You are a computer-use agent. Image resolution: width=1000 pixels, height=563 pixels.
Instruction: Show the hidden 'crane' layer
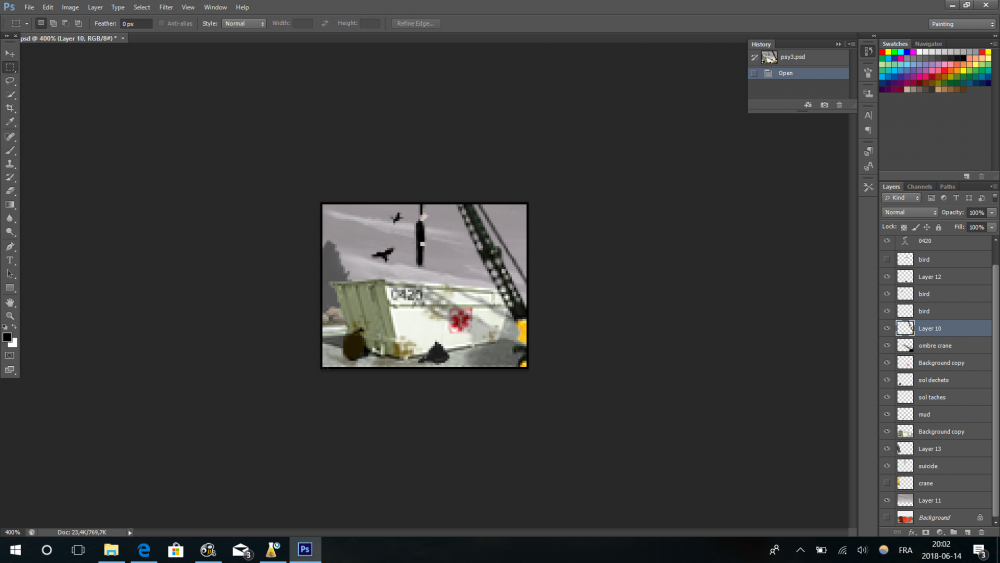point(886,483)
